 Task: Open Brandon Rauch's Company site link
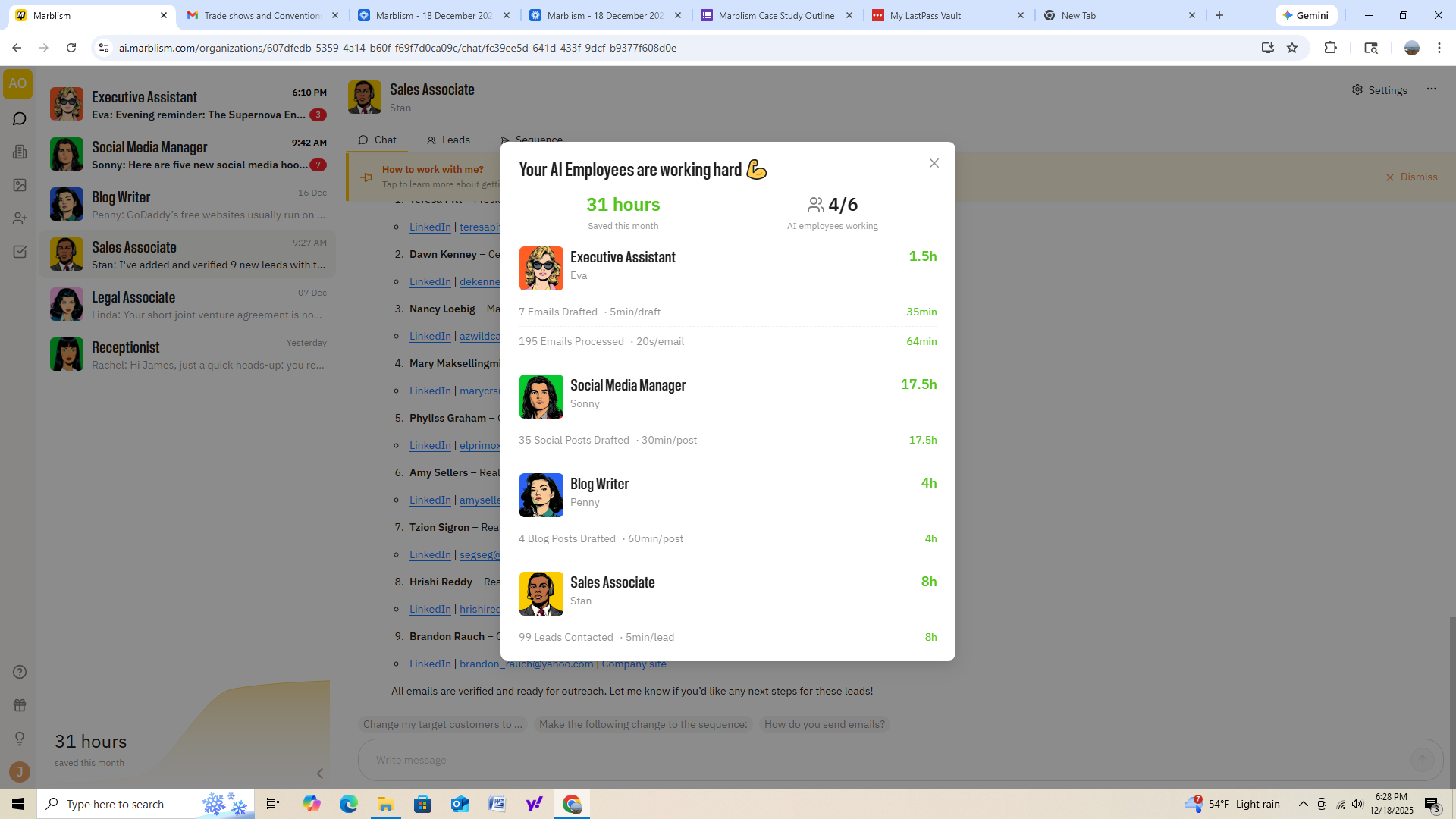coord(634,664)
